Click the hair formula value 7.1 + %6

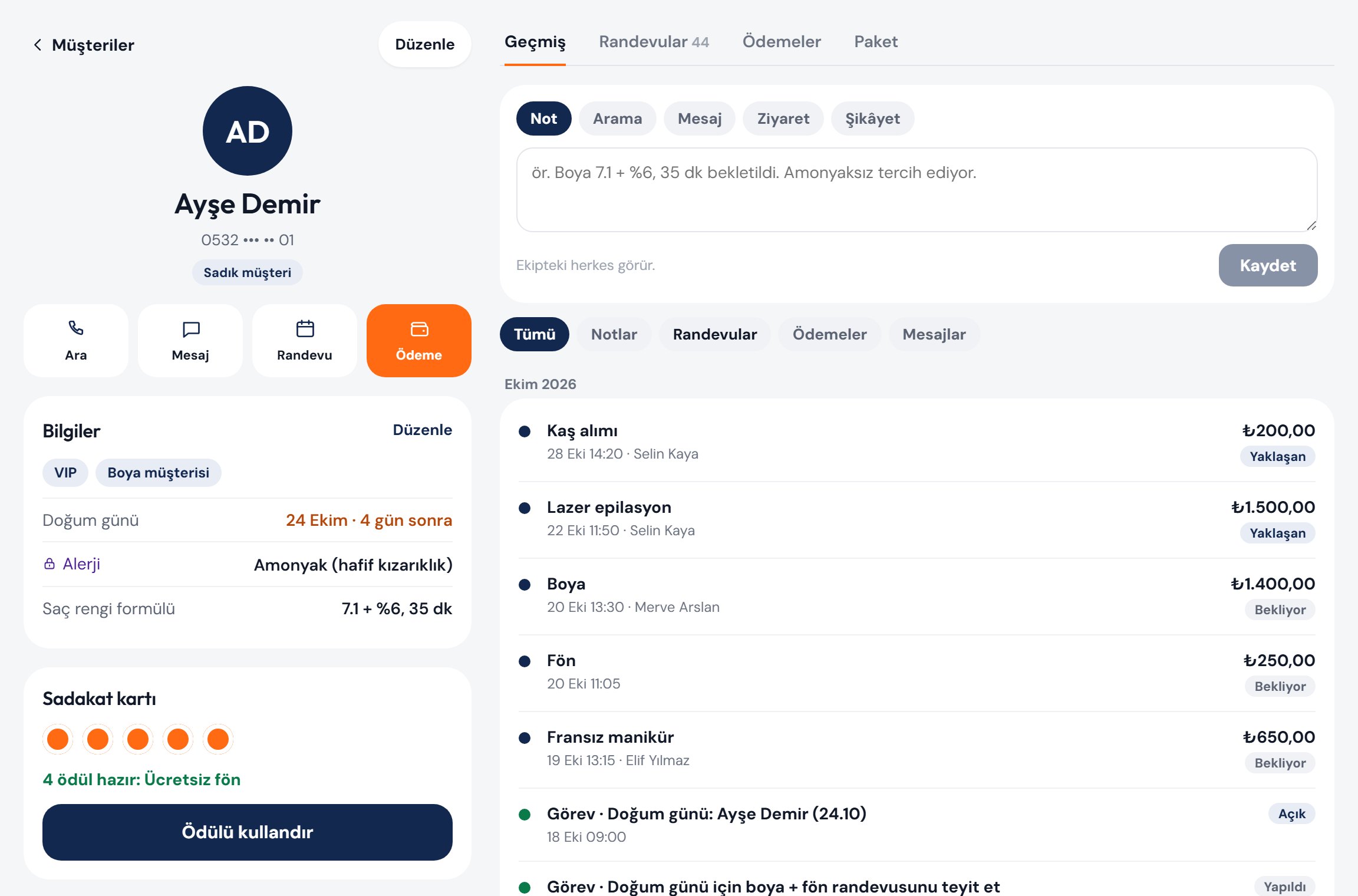click(397, 608)
